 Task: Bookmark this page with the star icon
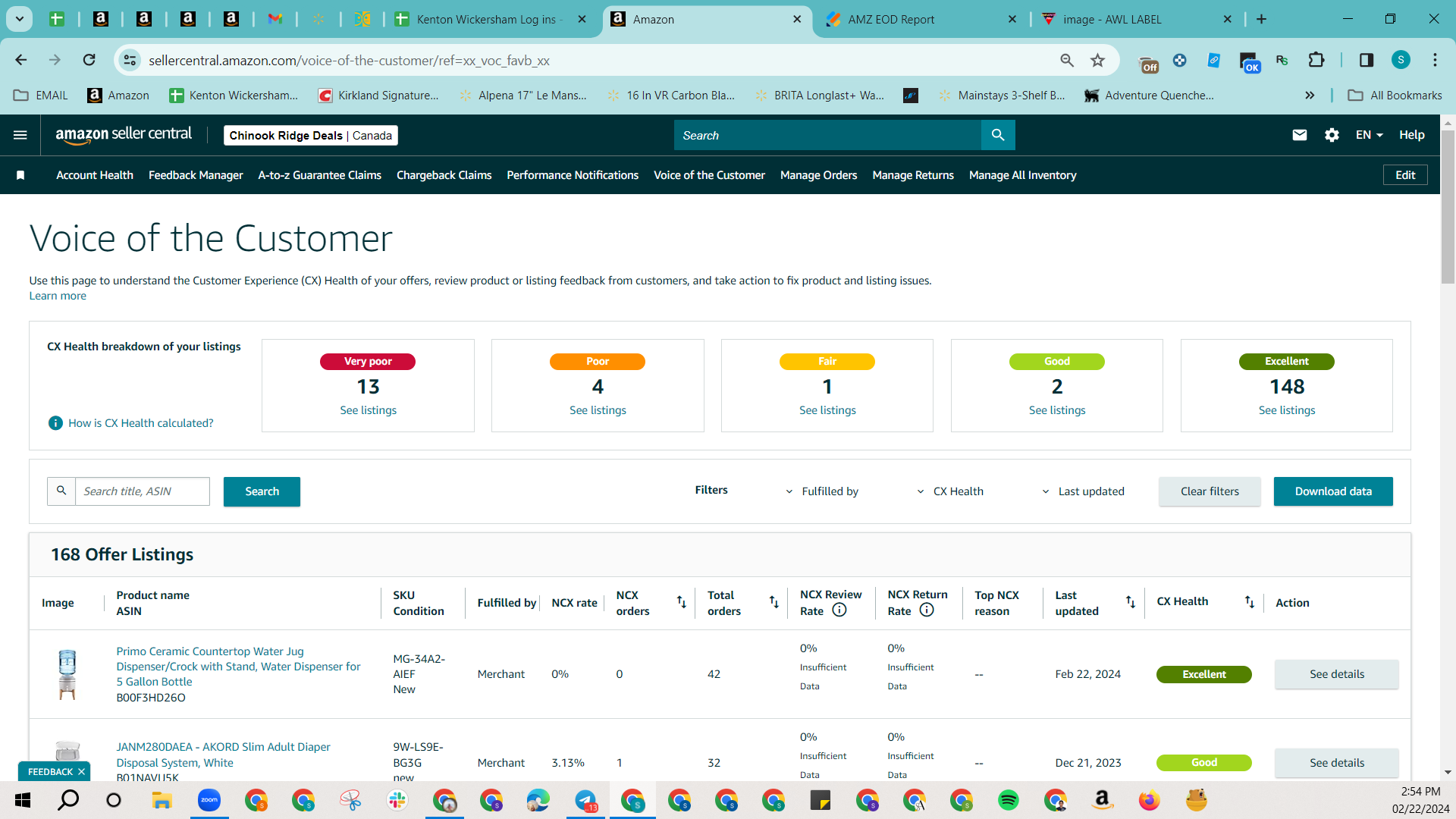1097,60
